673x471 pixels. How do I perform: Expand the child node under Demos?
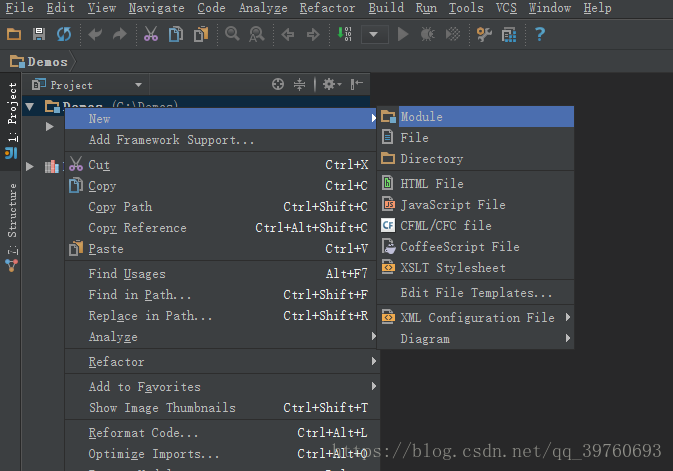coord(49,127)
